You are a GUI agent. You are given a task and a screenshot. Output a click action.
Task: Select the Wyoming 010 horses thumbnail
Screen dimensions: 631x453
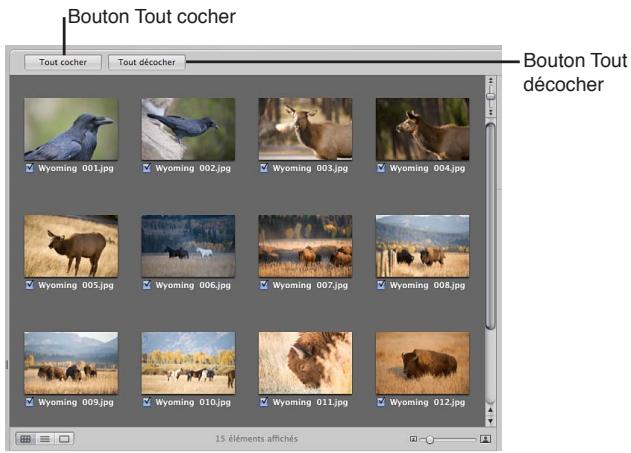click(x=188, y=363)
